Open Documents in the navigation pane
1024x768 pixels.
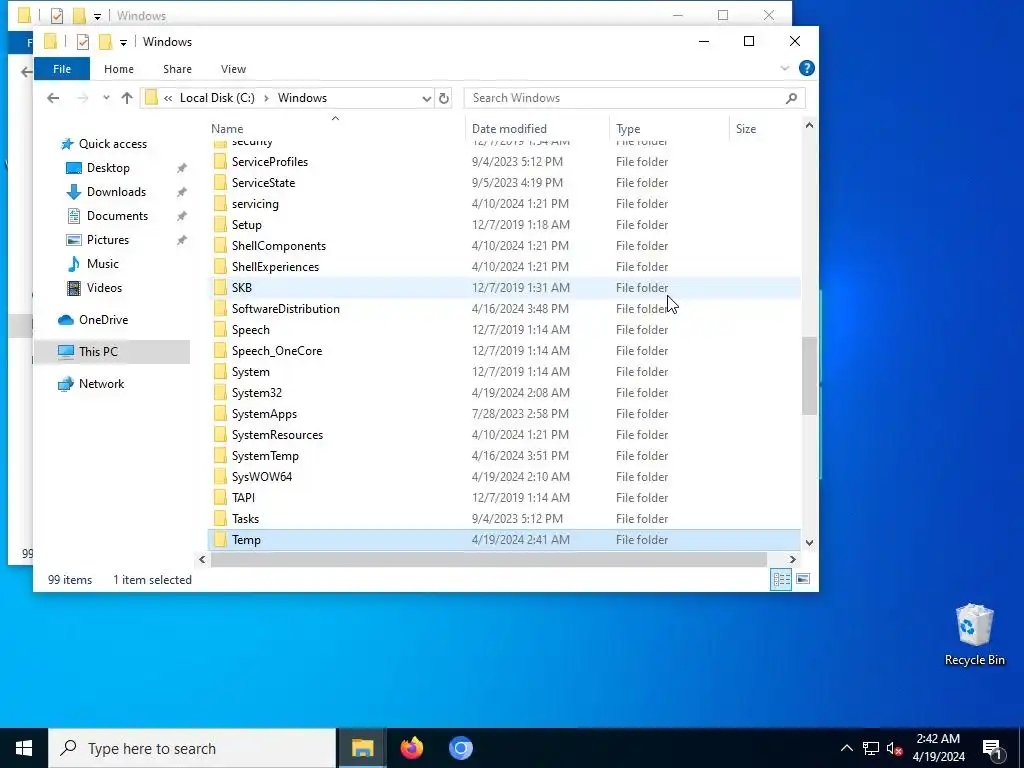click(117, 216)
